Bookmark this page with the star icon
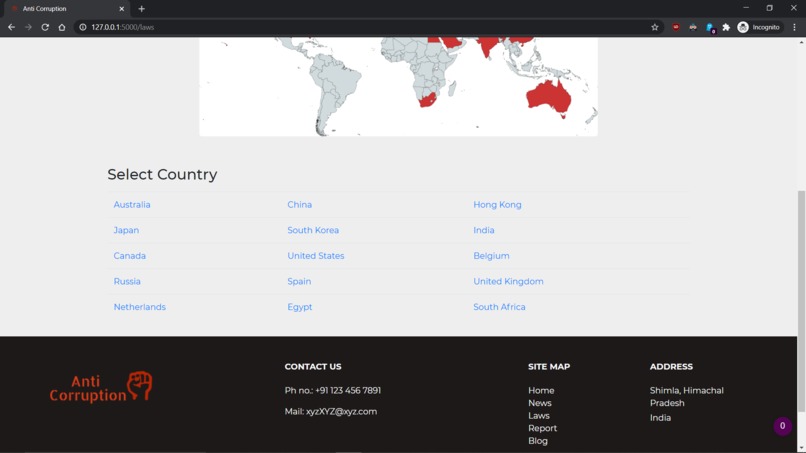 [x=654, y=27]
